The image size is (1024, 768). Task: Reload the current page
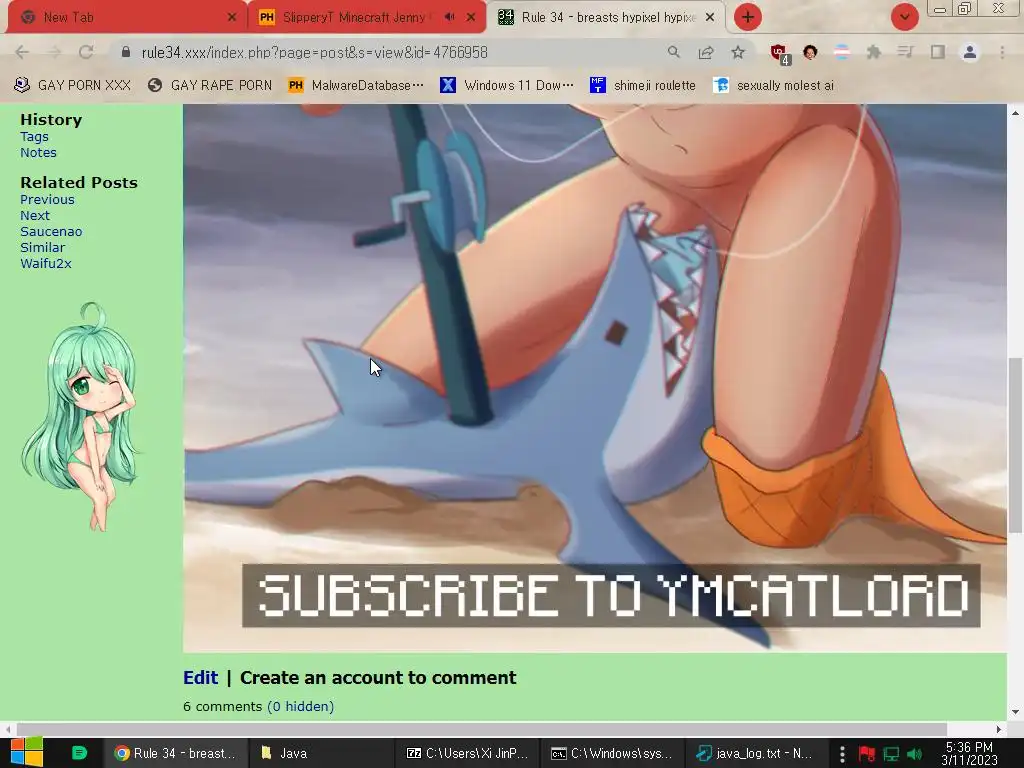coord(86,52)
